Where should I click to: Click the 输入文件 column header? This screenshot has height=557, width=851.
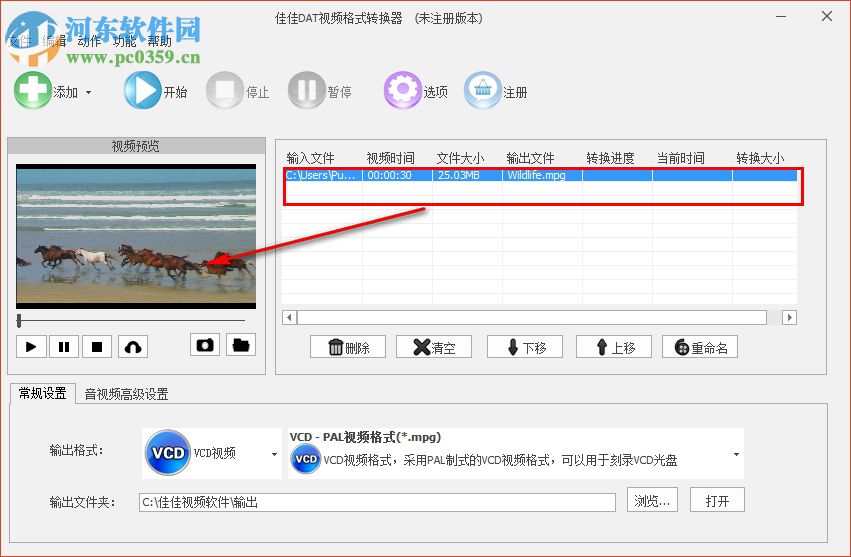click(x=310, y=159)
